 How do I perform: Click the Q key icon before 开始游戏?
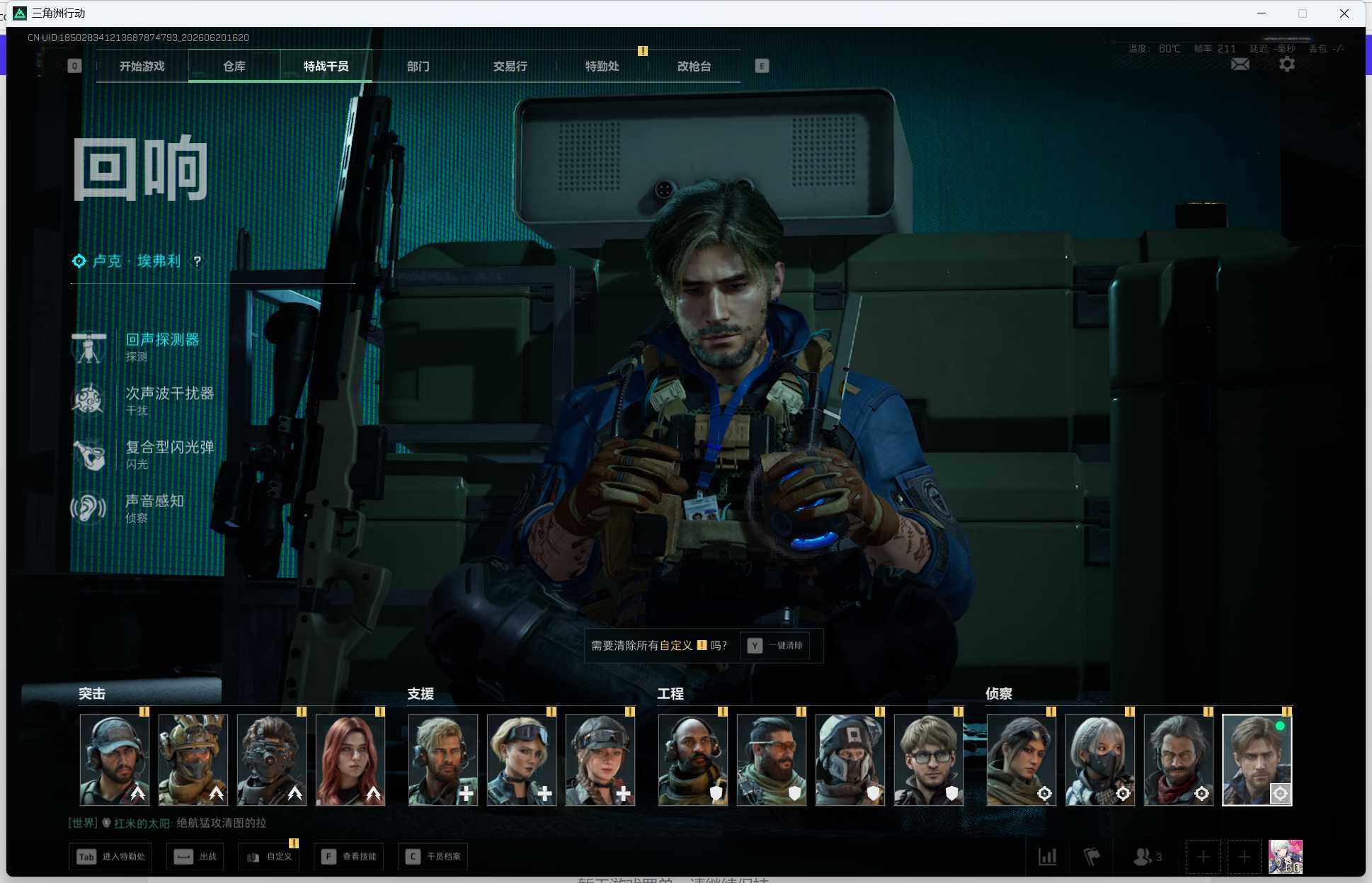74,66
